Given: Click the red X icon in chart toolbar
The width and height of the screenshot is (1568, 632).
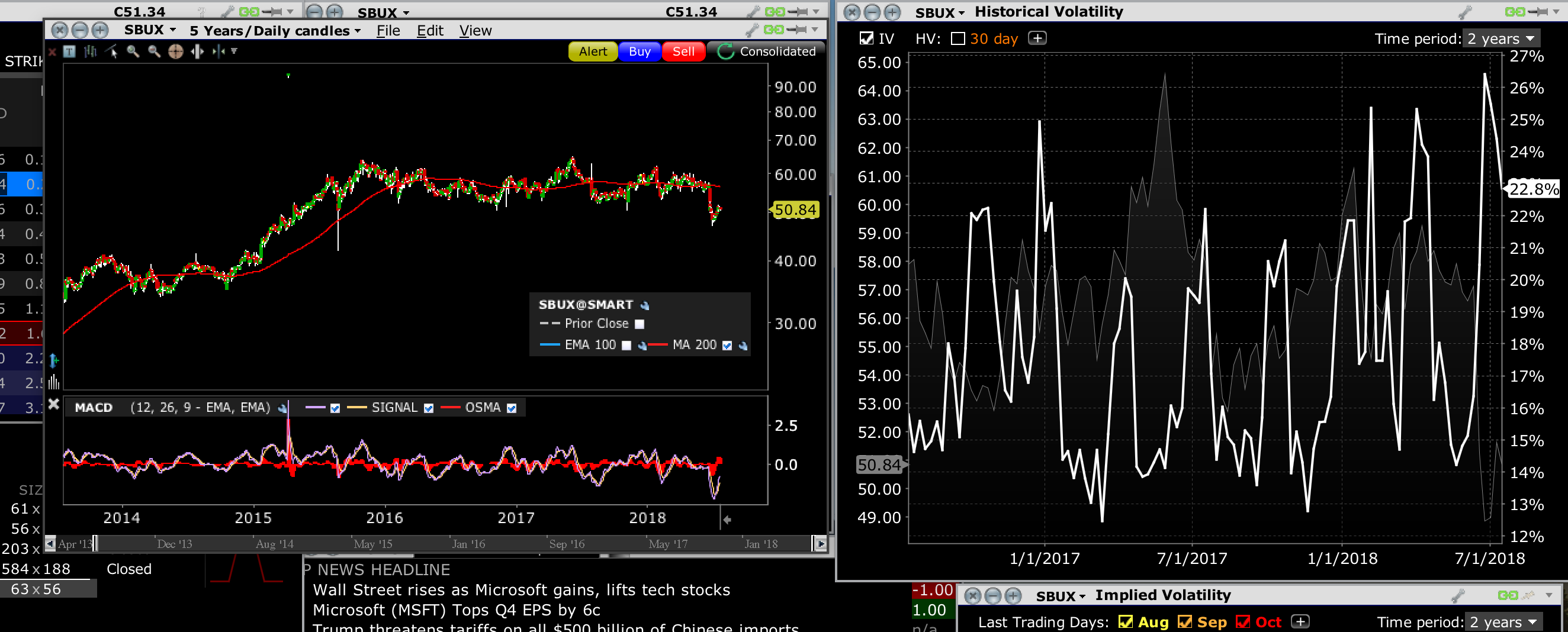Looking at the screenshot, I should point(52,51).
